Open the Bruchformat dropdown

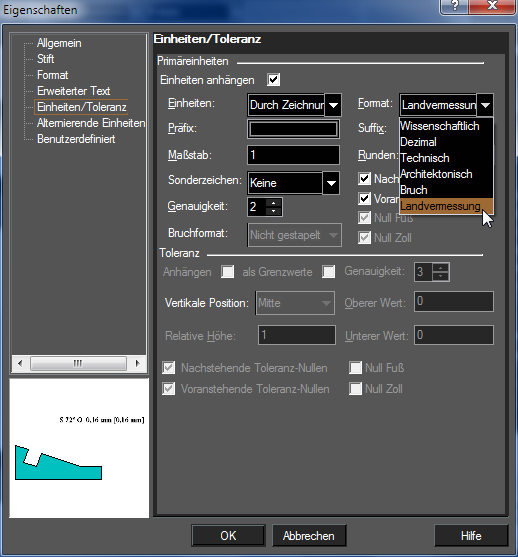[294, 235]
